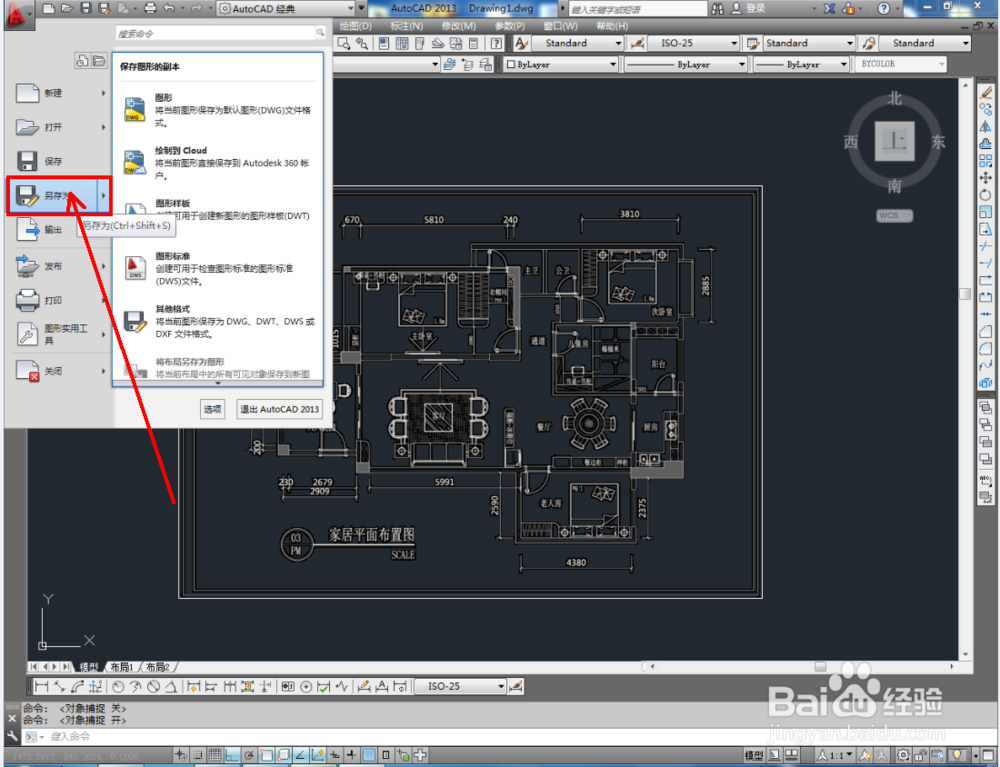Click the binoculars search icon
This screenshot has width=1000, height=767.
click(x=717, y=8)
